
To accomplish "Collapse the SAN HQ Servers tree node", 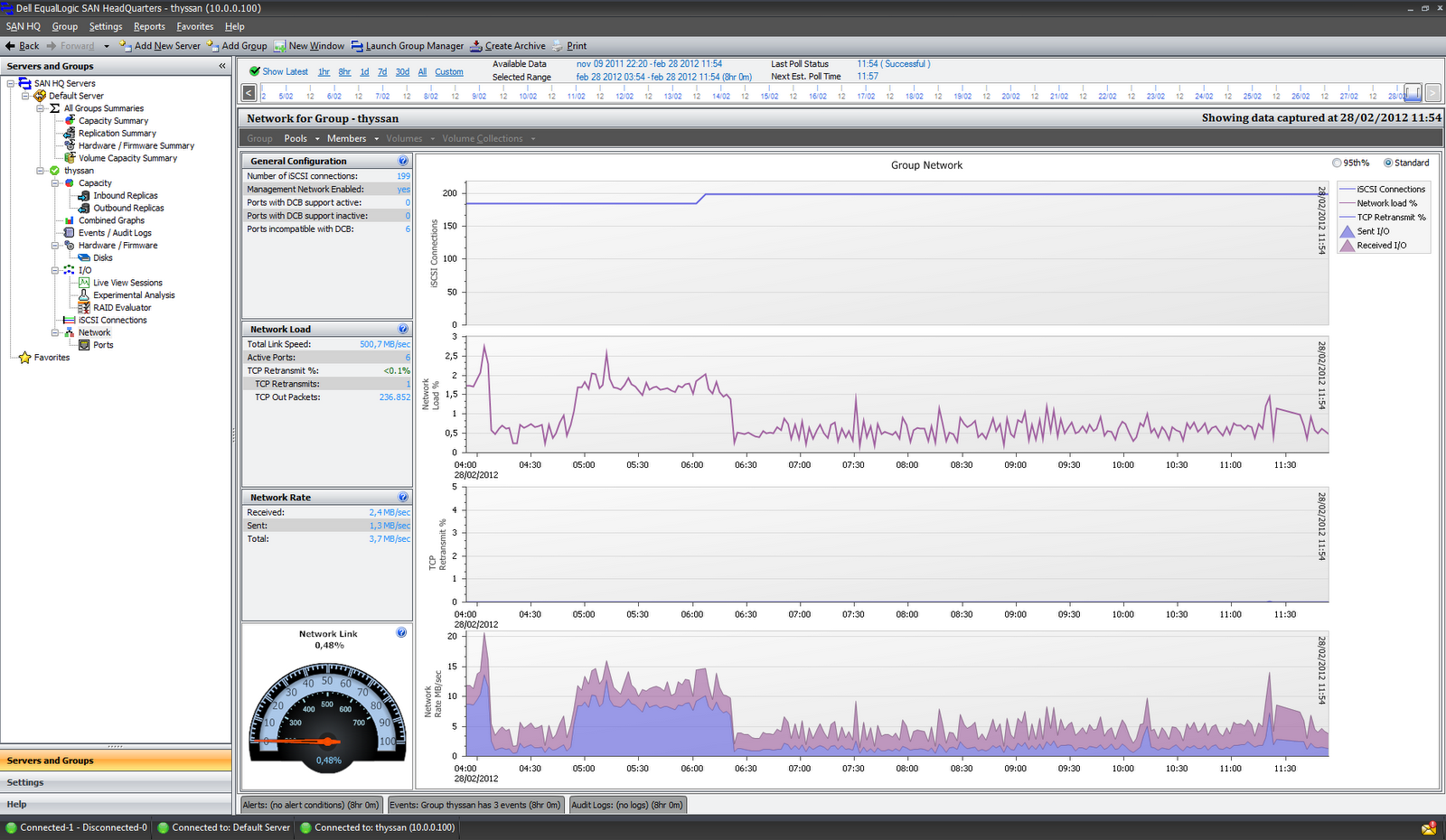I will [11, 83].
